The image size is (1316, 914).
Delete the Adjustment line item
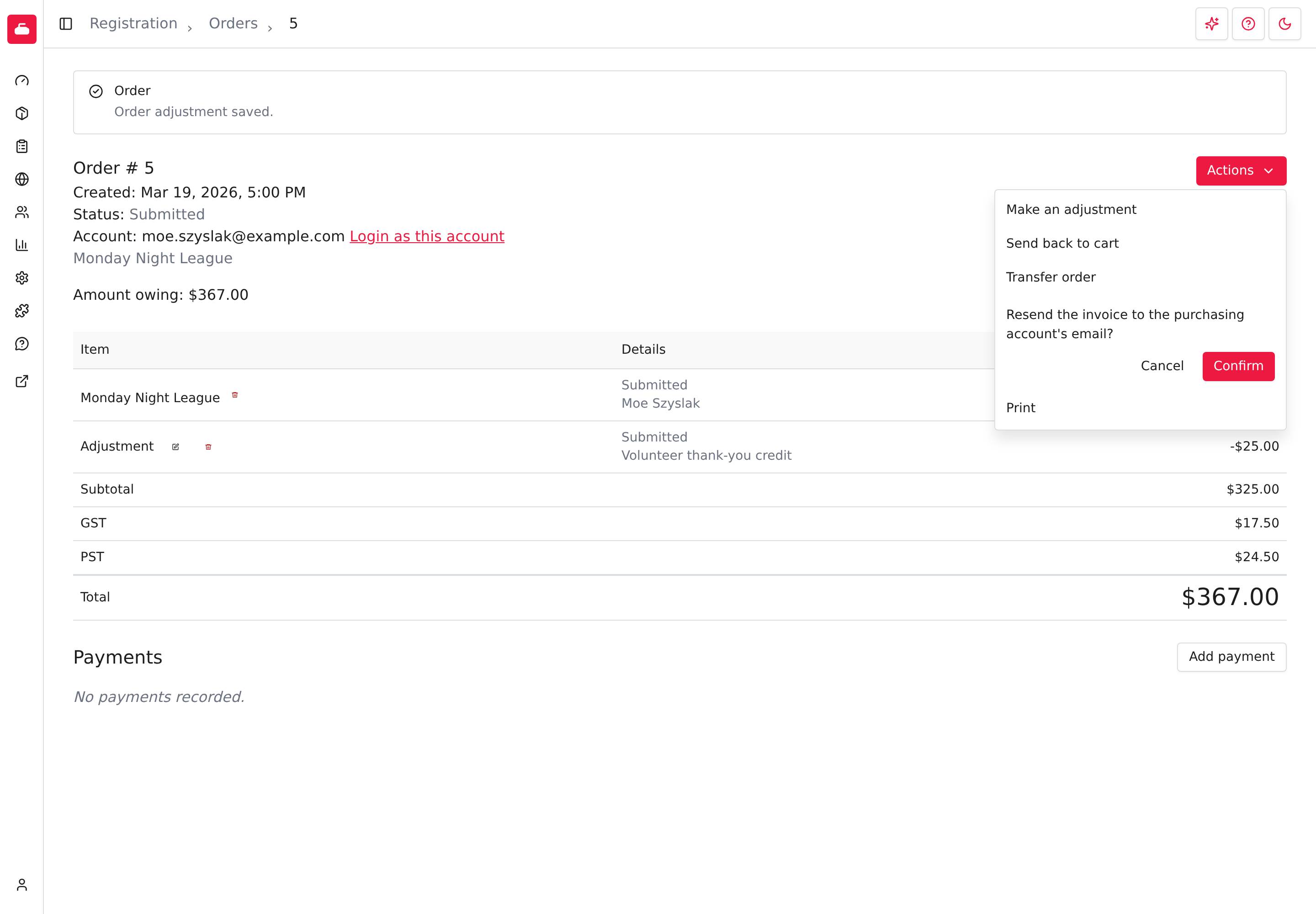pos(208,446)
